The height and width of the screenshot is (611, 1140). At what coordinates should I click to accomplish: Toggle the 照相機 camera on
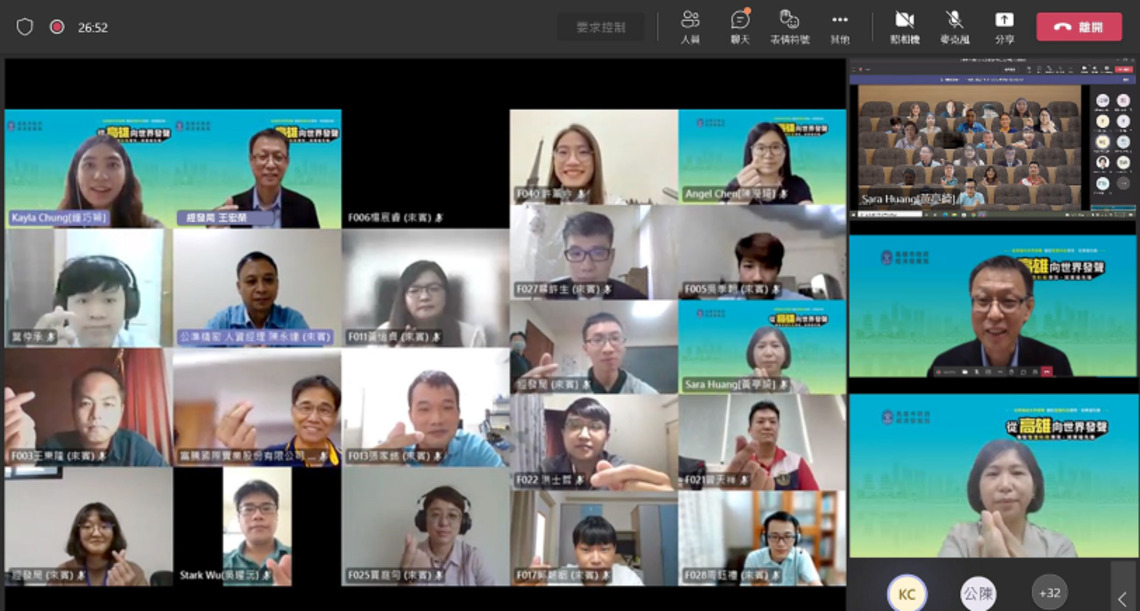(x=904, y=27)
